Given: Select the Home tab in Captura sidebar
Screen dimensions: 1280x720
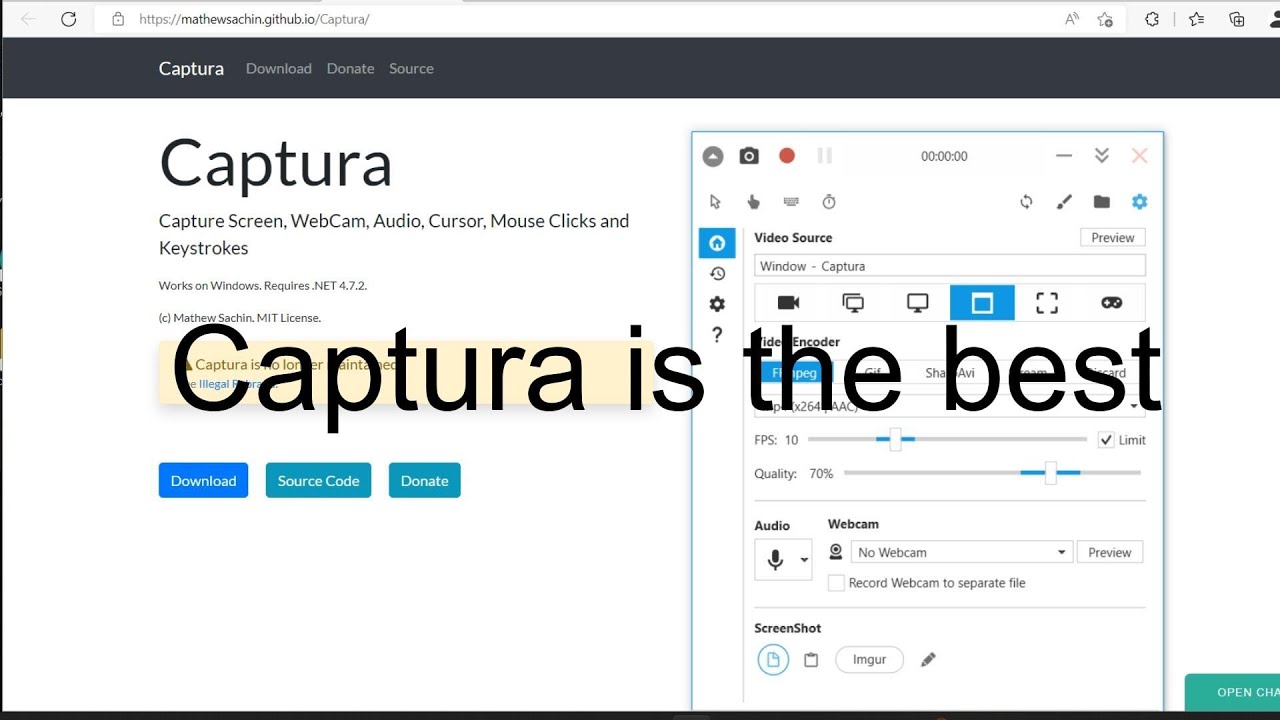Looking at the screenshot, I should (717, 243).
